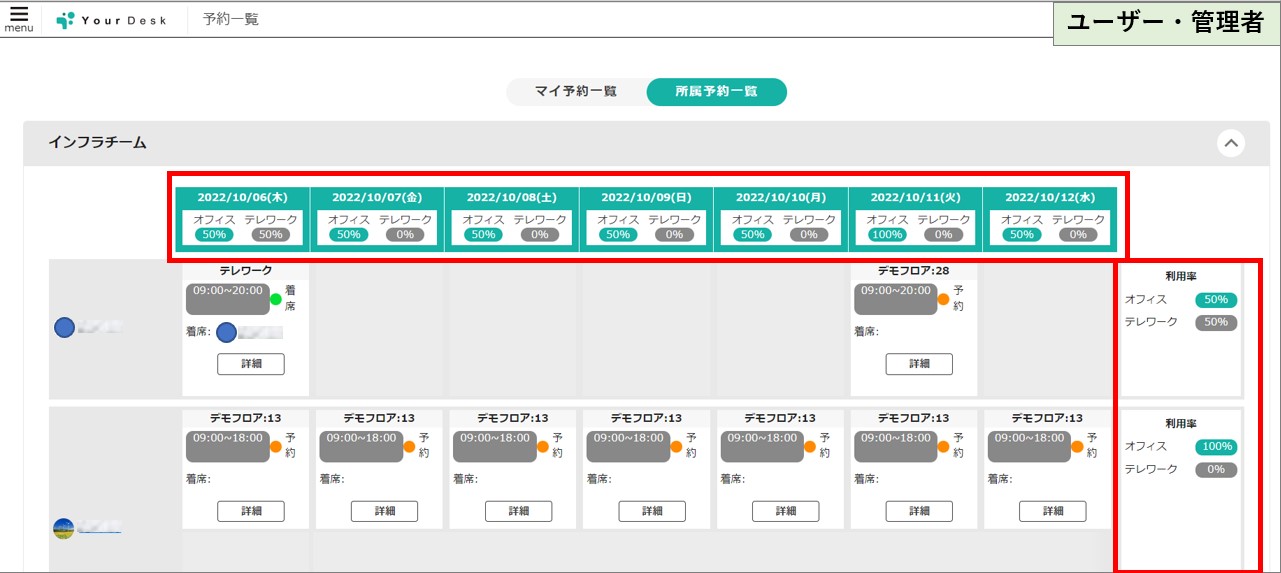Viewport: 1281px width, 573px height.
Task: Click テレワーク 50% badge in first 利用率 panel
Action: (x=1216, y=323)
